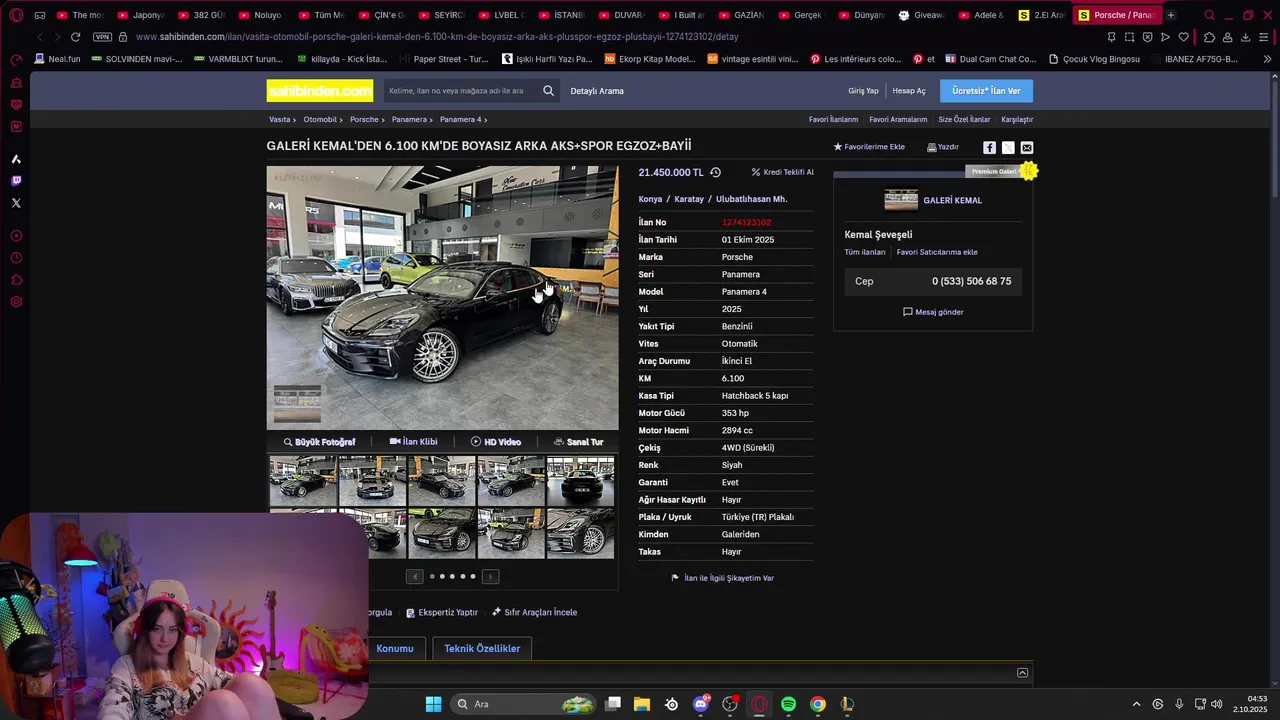This screenshot has height=720, width=1280.
Task: Click the Yazdır print icon link
Action: [x=943, y=147]
